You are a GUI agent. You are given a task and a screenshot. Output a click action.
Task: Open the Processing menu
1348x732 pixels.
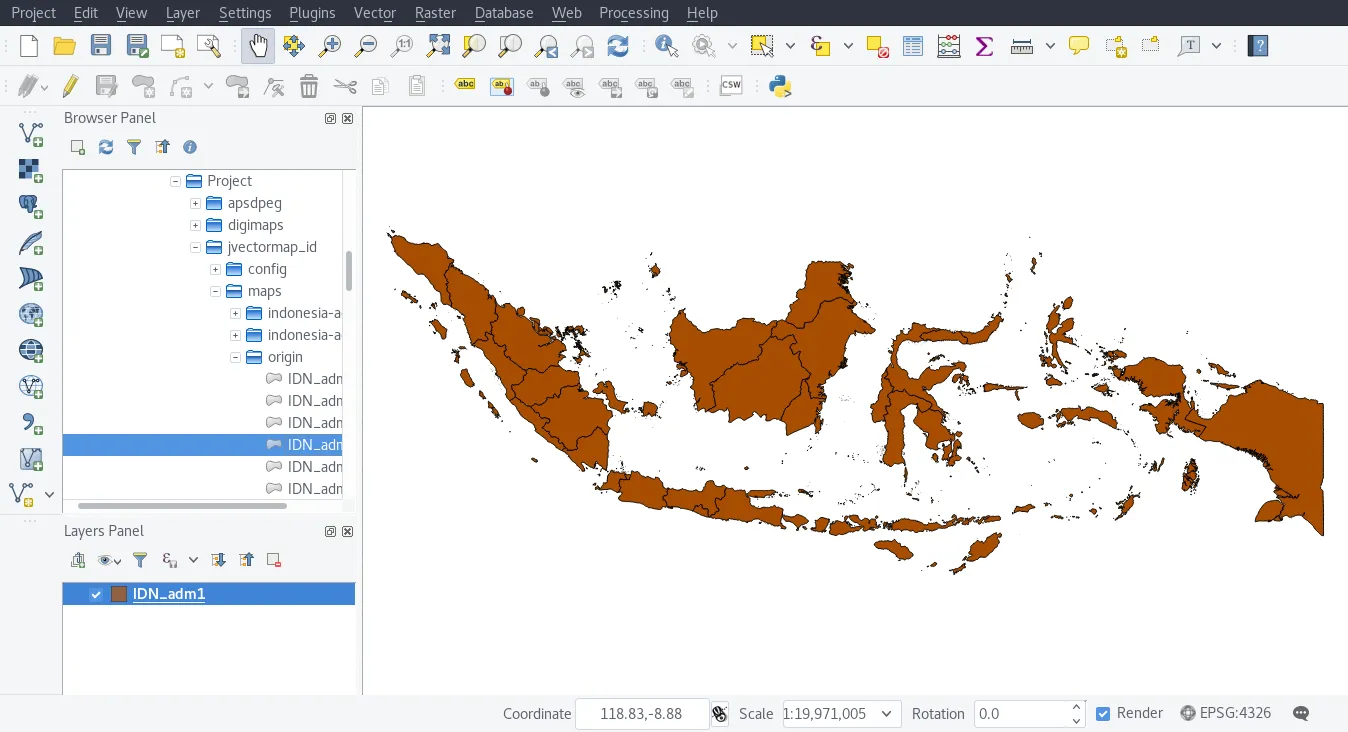pyautogui.click(x=633, y=13)
